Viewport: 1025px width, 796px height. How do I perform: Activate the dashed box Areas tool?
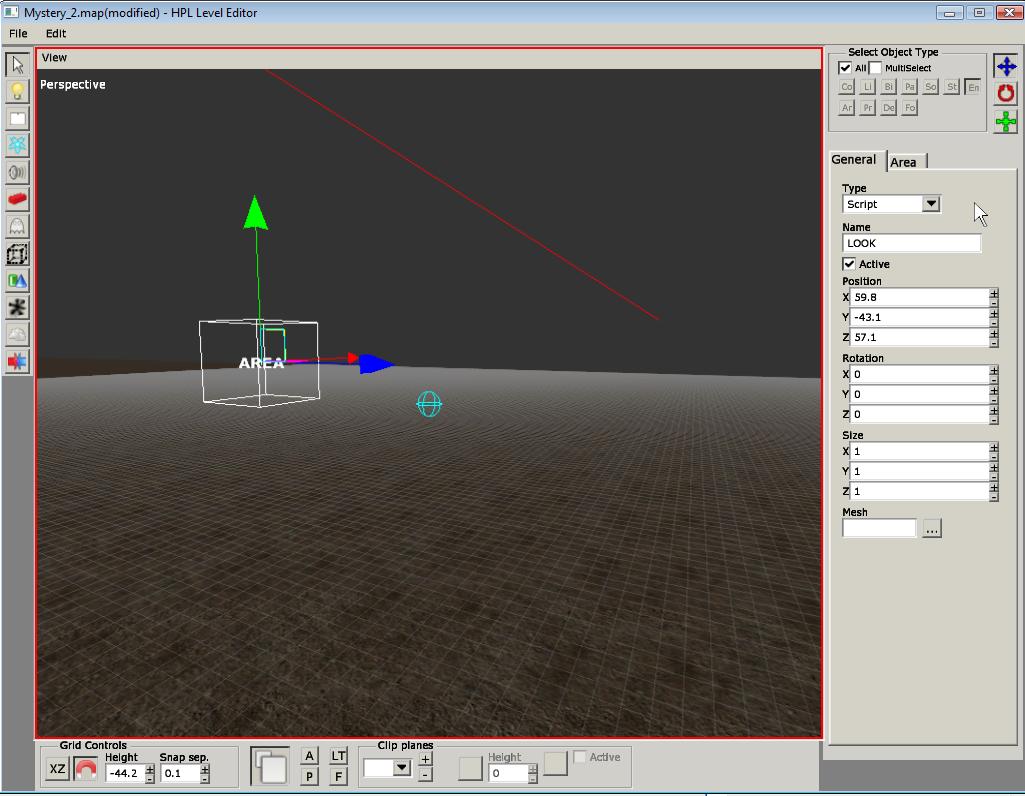[17, 254]
